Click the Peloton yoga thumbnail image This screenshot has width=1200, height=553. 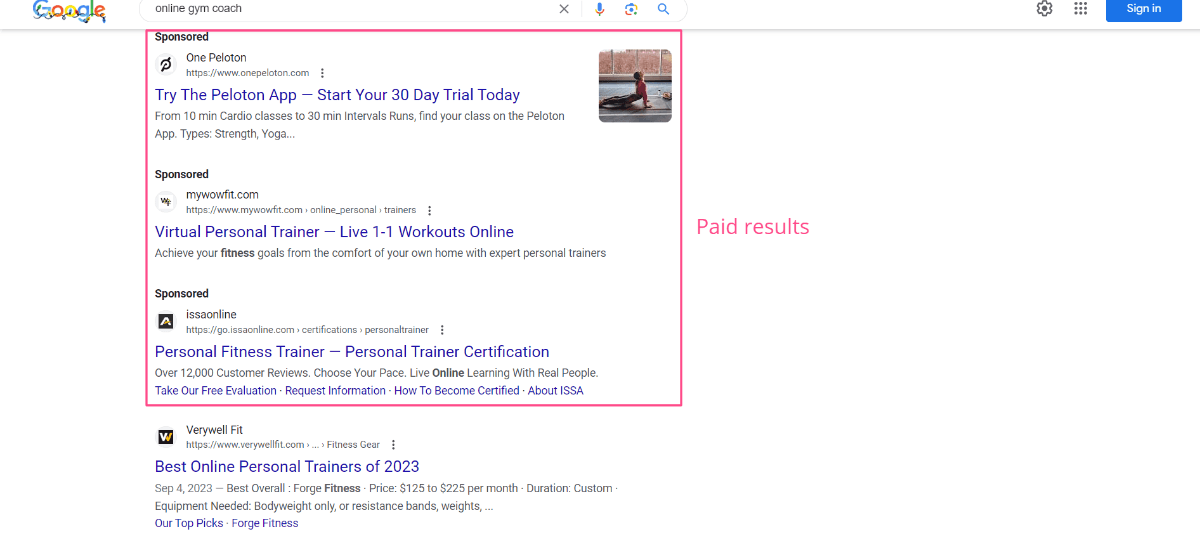coord(635,86)
